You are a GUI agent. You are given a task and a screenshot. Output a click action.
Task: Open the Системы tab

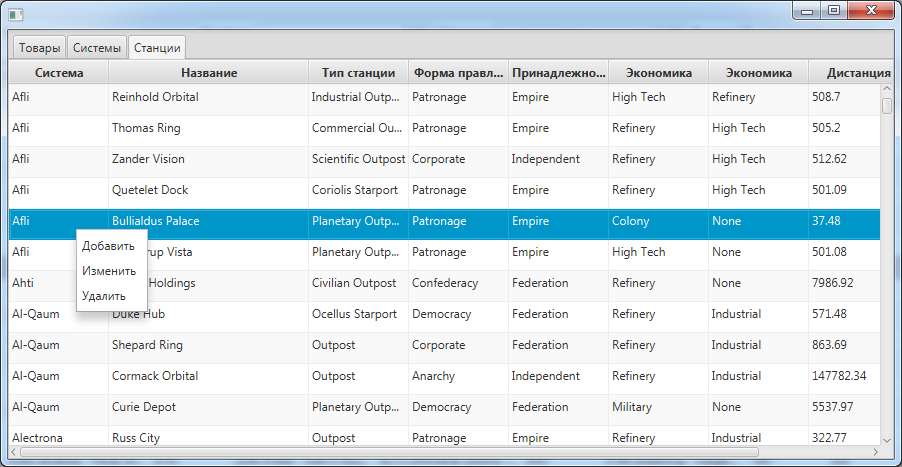[97, 48]
